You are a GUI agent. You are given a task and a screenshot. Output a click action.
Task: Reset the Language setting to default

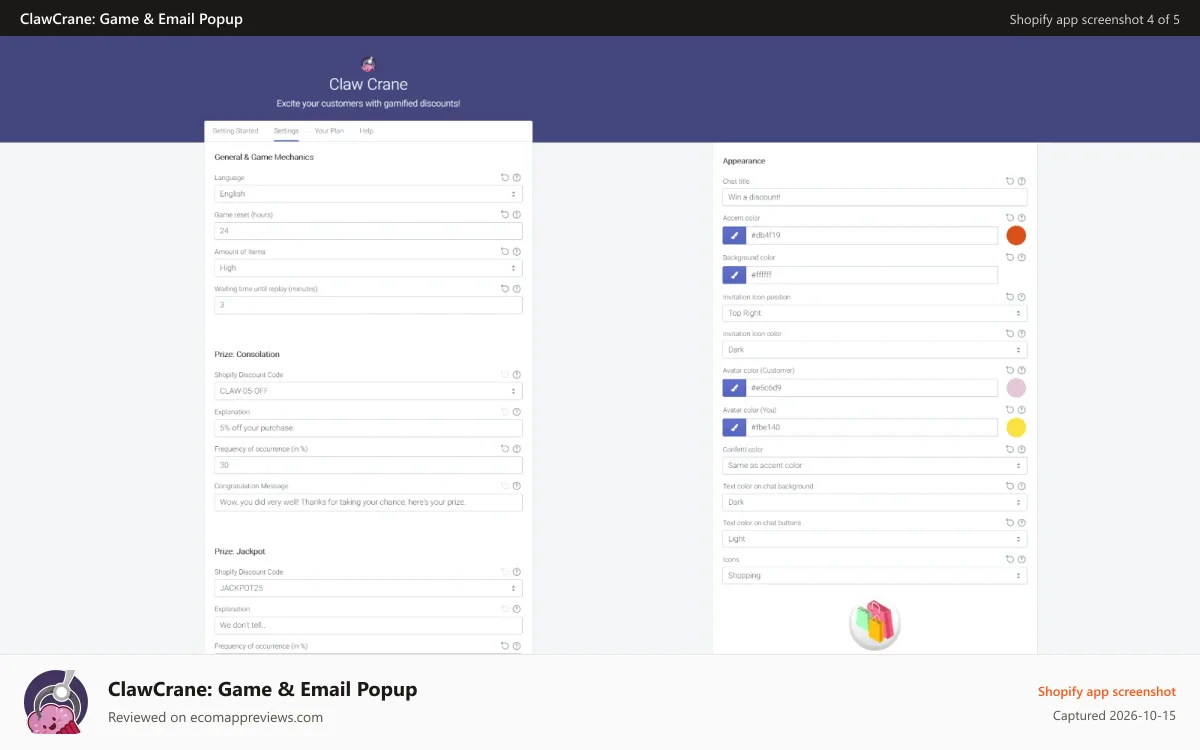click(505, 177)
